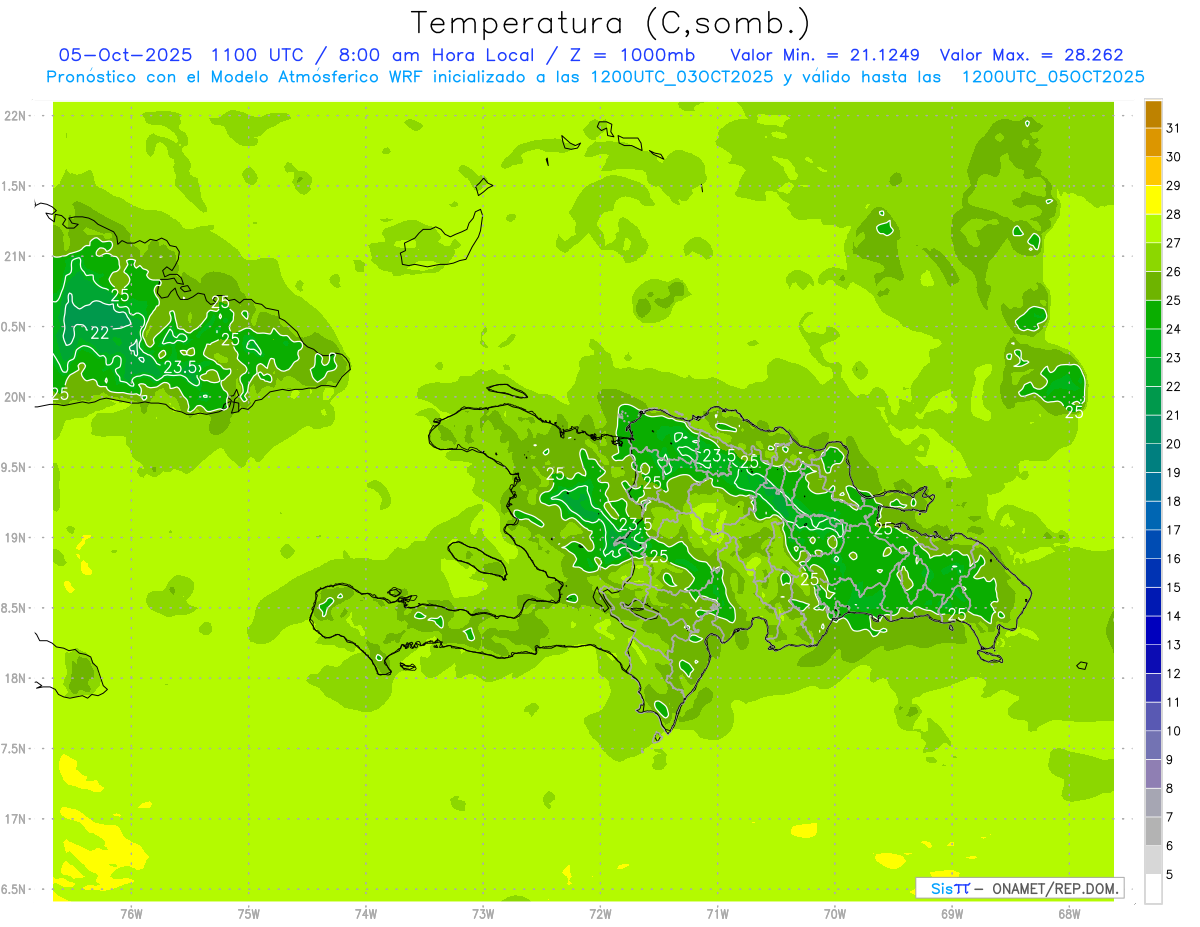The width and height of the screenshot is (1200, 927).
Task: Pick the purple swatch between 9 and 10
Action: click(x=1153, y=746)
